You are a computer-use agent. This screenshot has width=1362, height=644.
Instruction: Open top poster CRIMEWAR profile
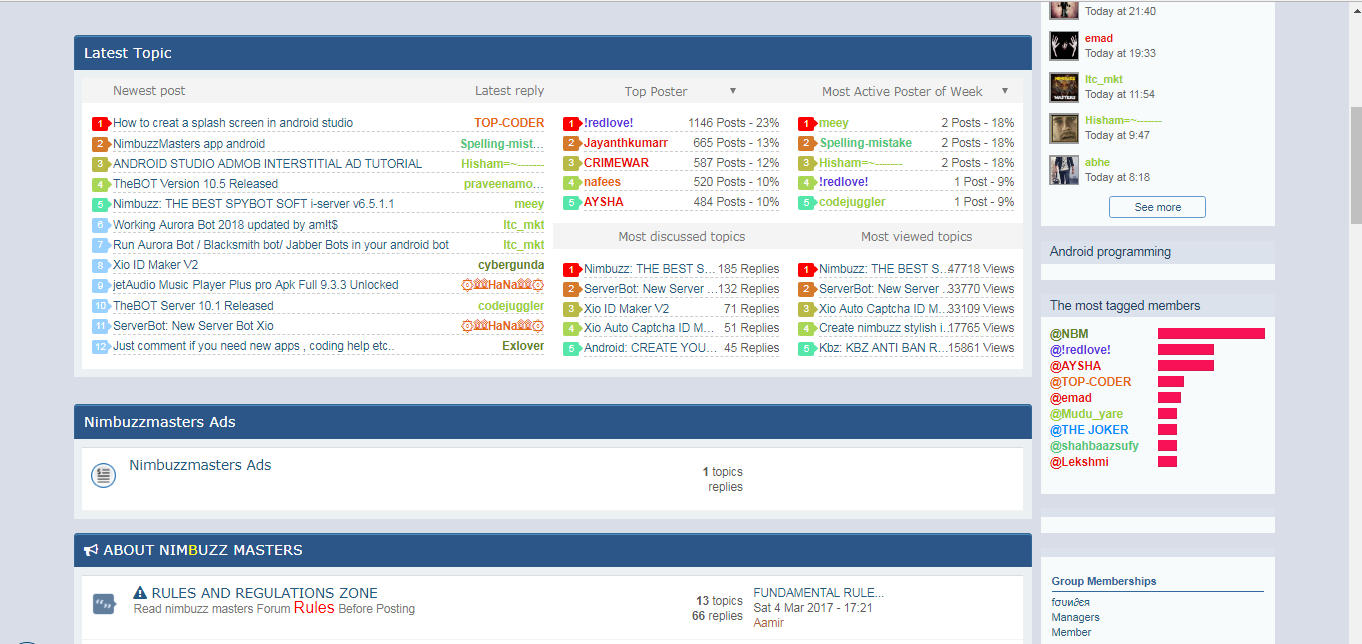pyautogui.click(x=616, y=163)
